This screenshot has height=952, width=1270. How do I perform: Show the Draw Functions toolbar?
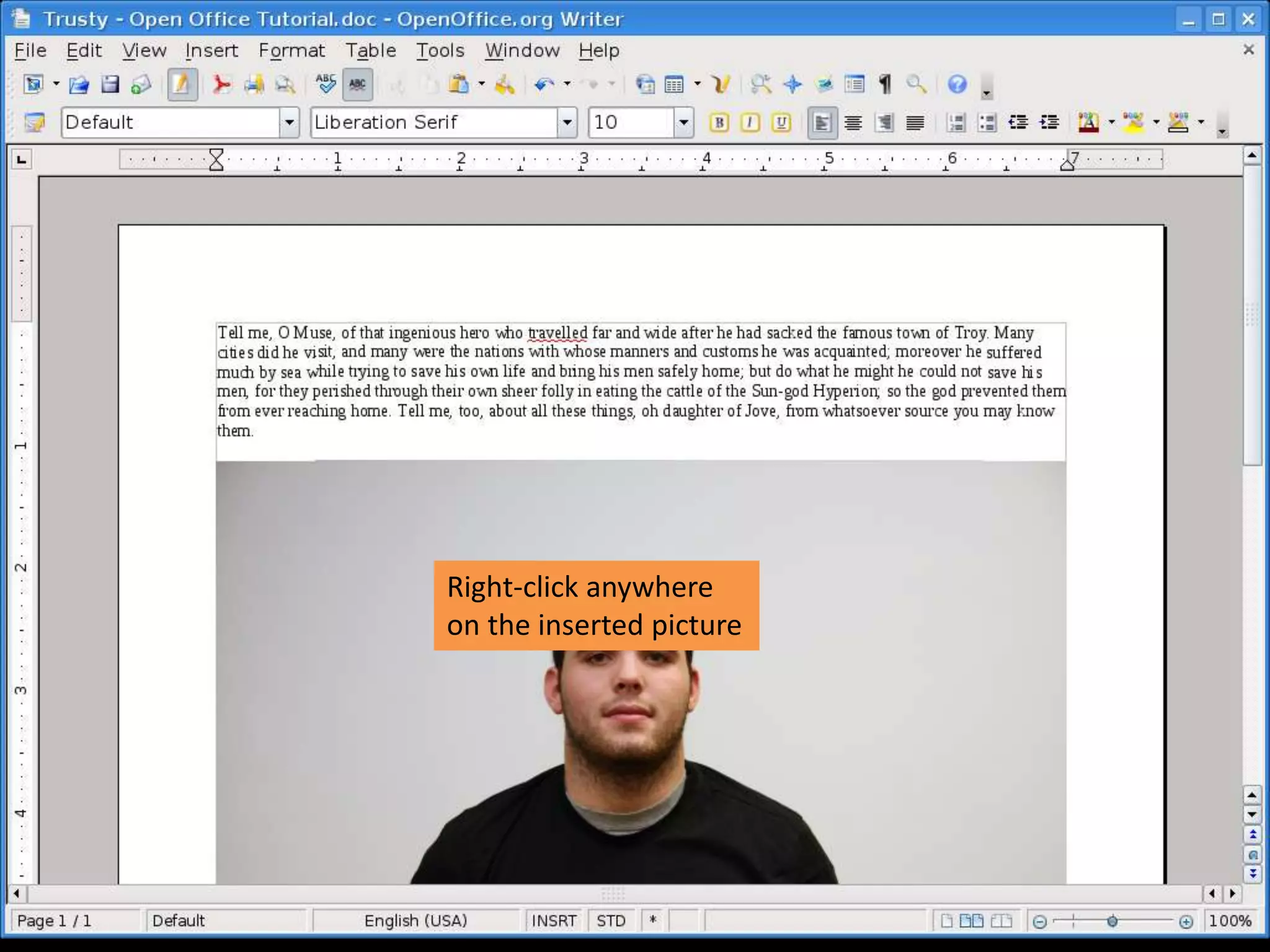tap(721, 84)
